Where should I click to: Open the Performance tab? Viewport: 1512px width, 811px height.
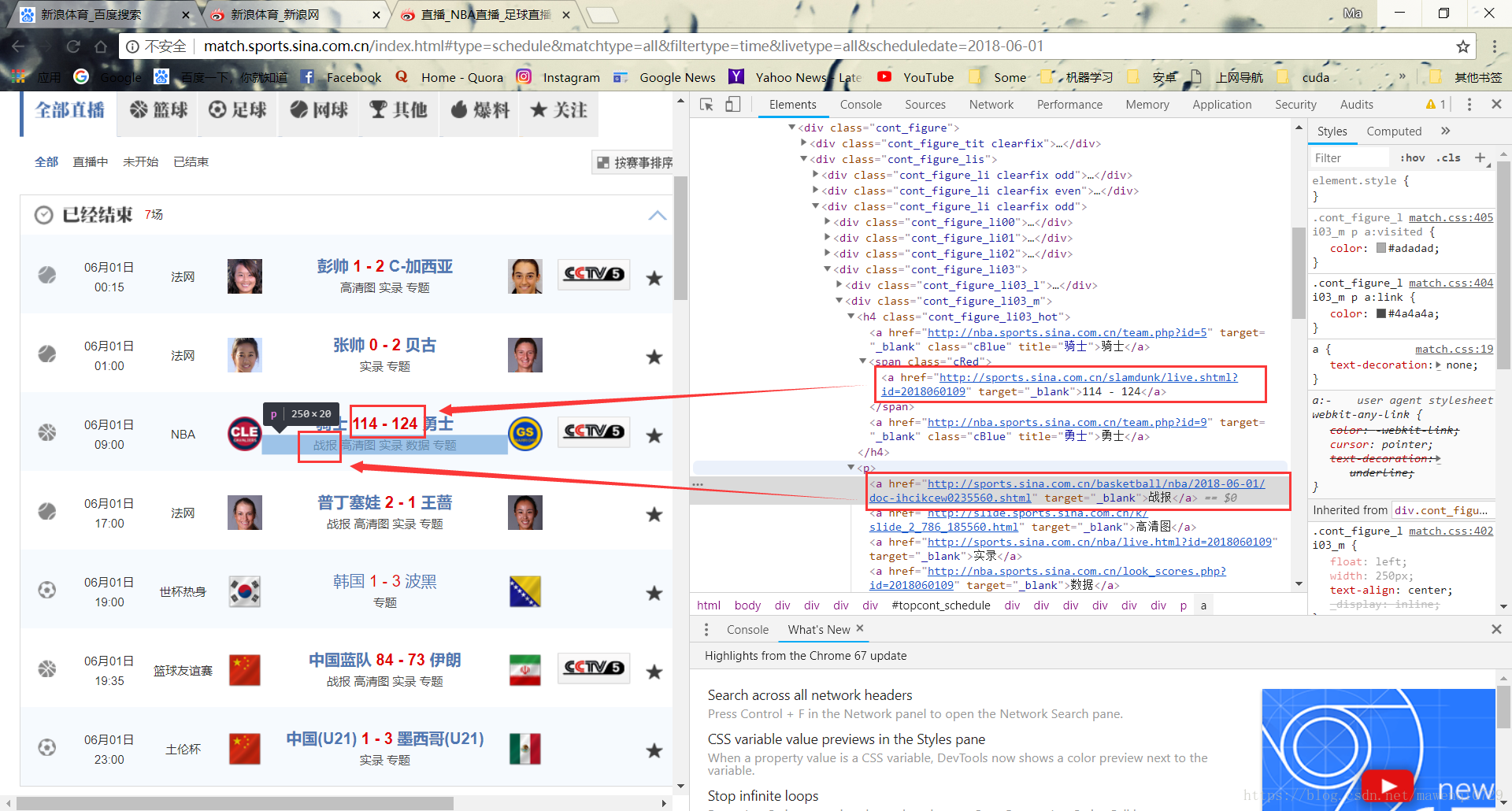click(x=1069, y=105)
